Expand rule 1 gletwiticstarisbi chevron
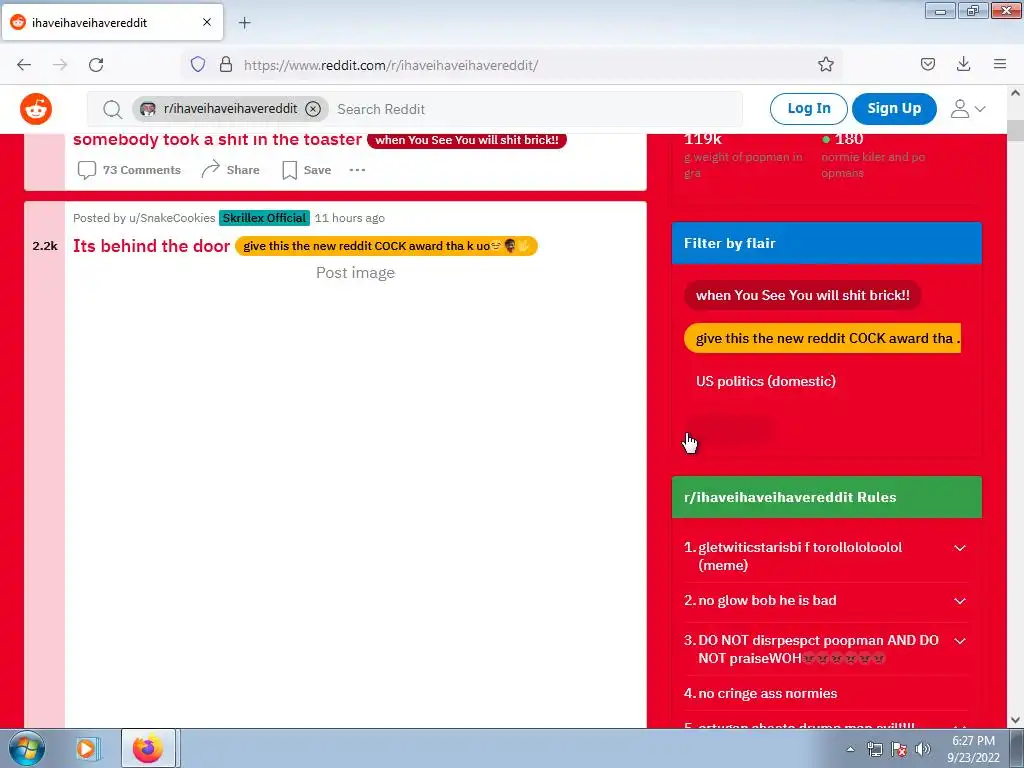The height and width of the screenshot is (768, 1024). tap(960, 548)
